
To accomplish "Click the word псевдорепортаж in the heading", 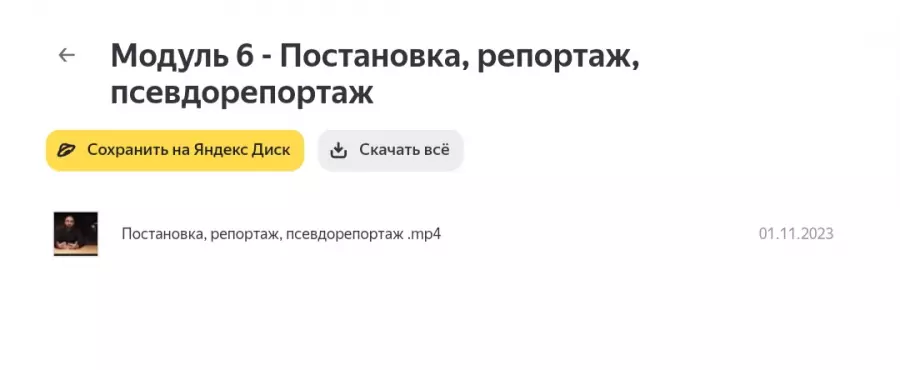I will tap(242, 94).
